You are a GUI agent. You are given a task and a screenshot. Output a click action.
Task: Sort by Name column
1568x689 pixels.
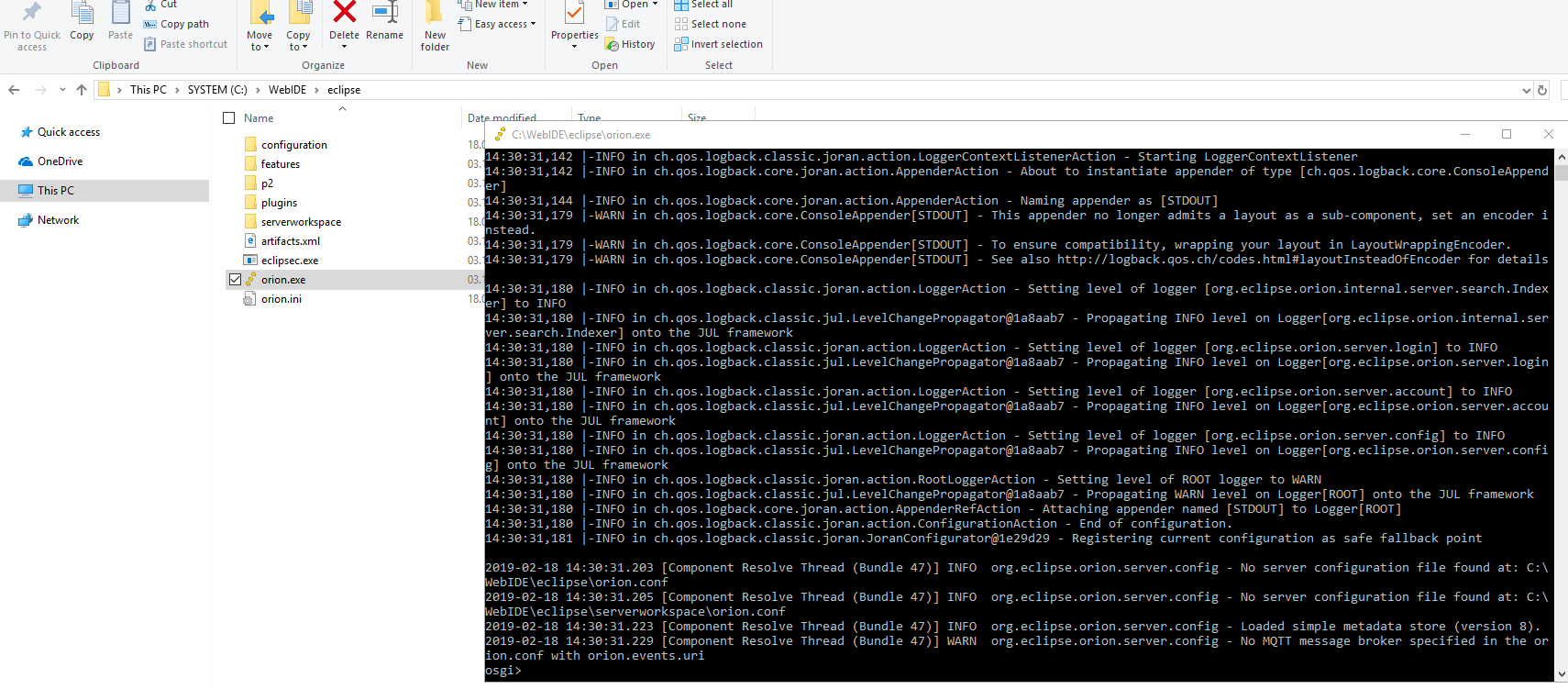coord(259,118)
